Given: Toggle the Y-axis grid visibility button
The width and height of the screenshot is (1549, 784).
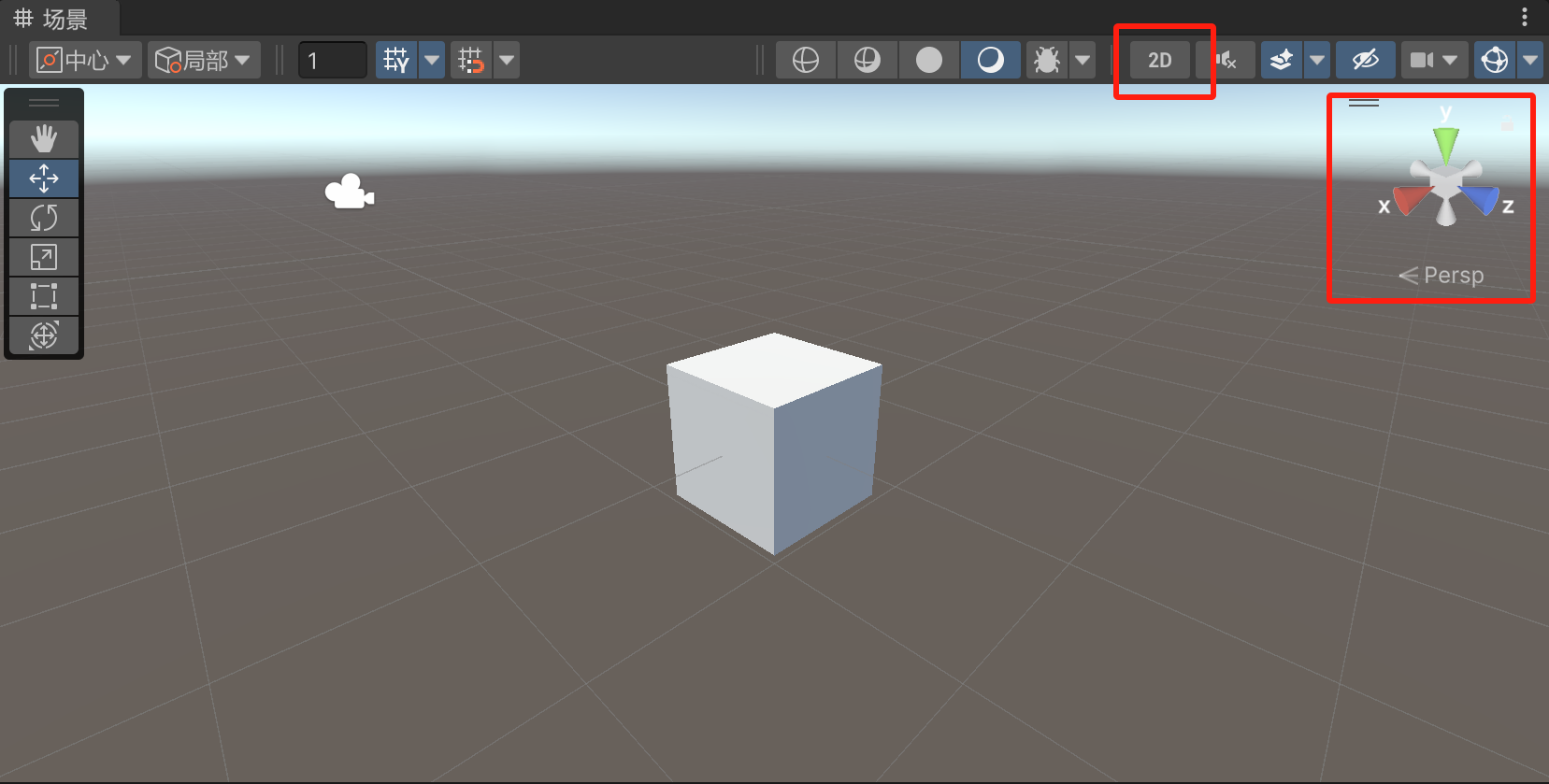Looking at the screenshot, I should tap(396, 60).
